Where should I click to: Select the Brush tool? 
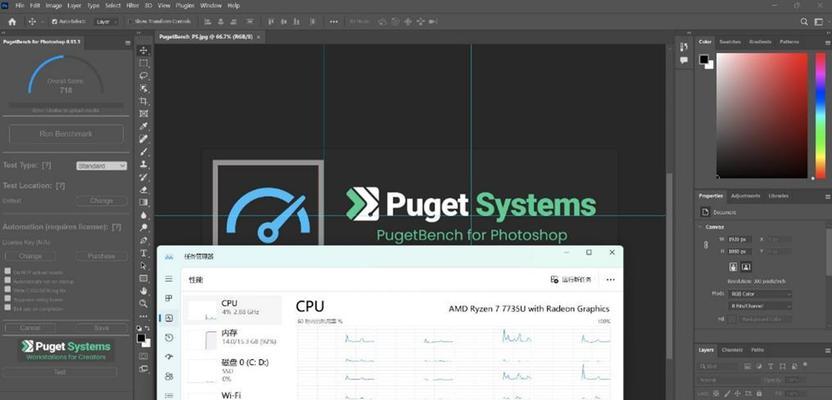tap(143, 152)
